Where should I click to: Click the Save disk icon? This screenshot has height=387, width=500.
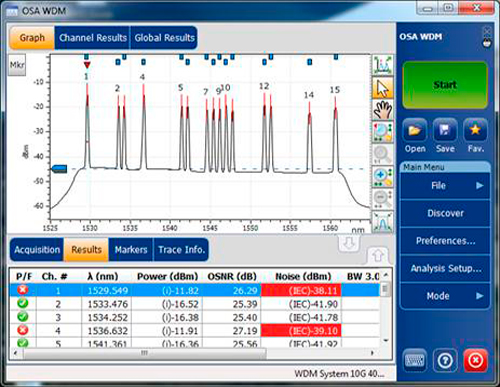[445, 130]
